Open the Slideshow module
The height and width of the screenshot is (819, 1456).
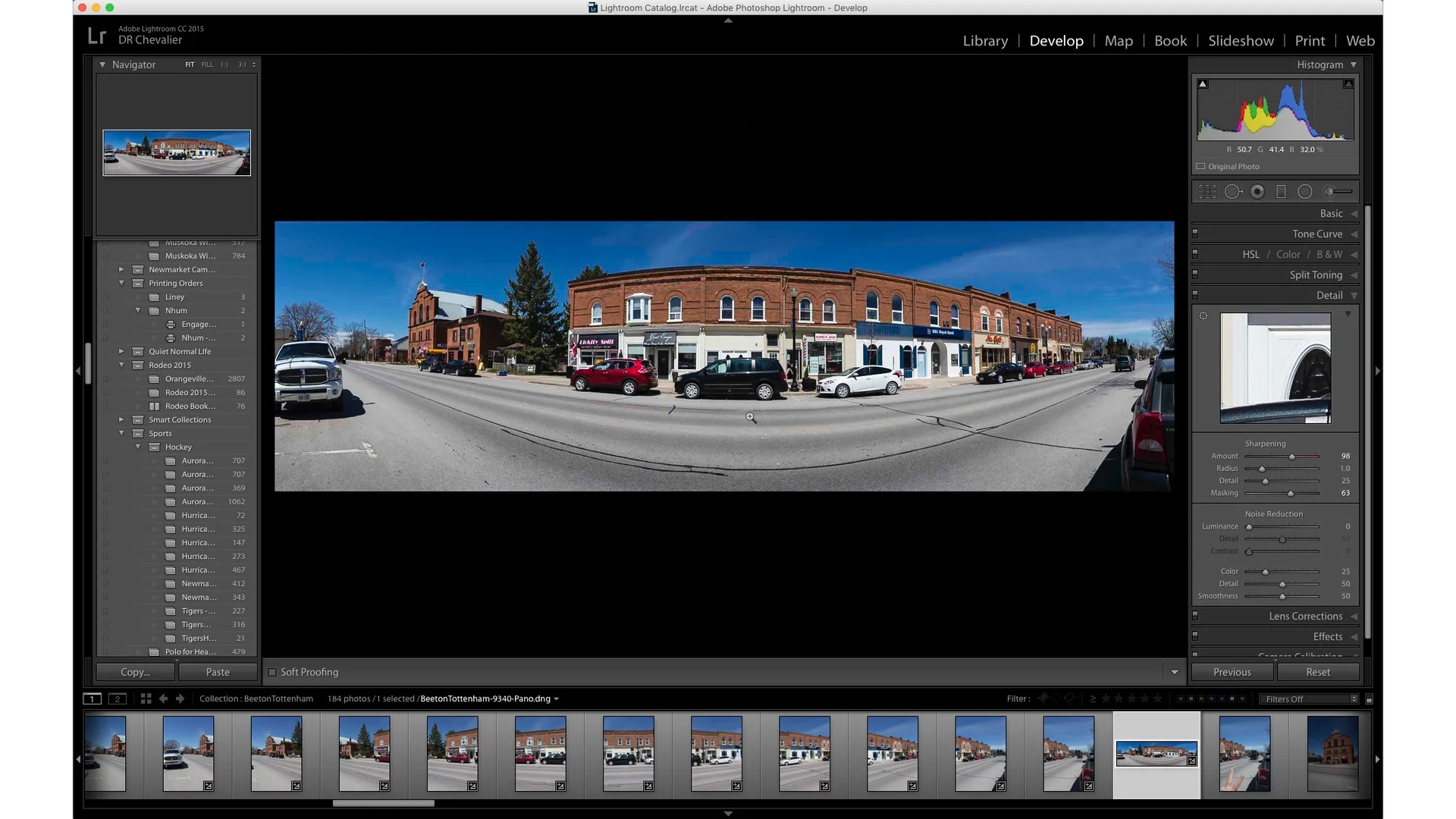point(1241,40)
